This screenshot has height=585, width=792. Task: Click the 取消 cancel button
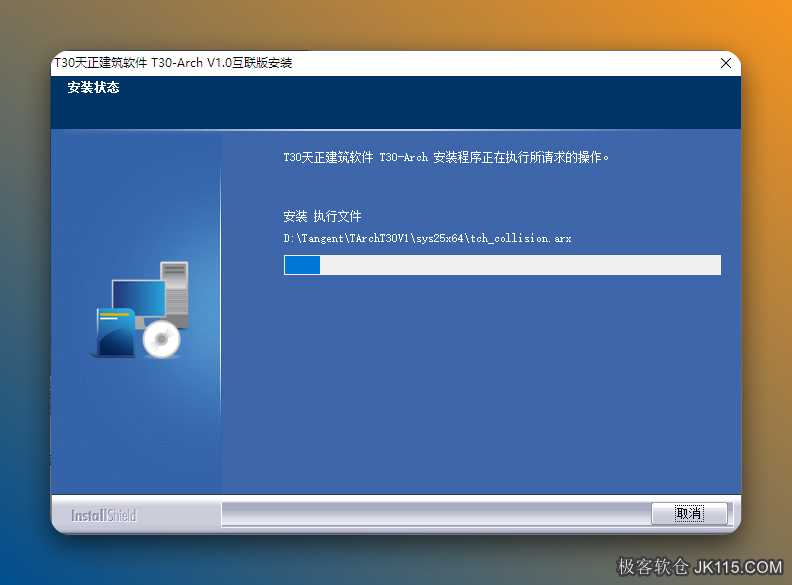tap(689, 514)
